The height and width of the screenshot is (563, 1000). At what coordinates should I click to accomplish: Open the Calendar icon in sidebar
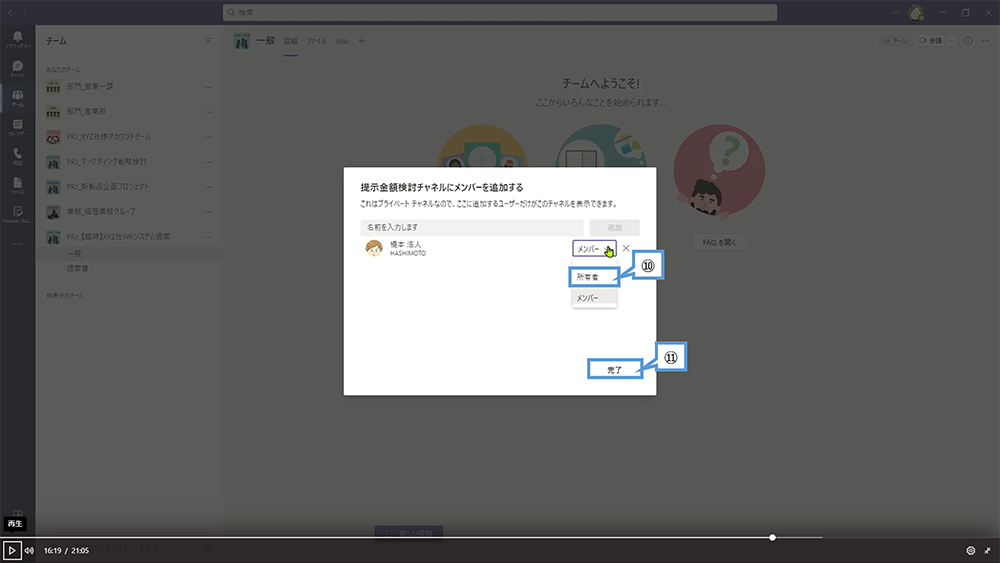coord(17,127)
